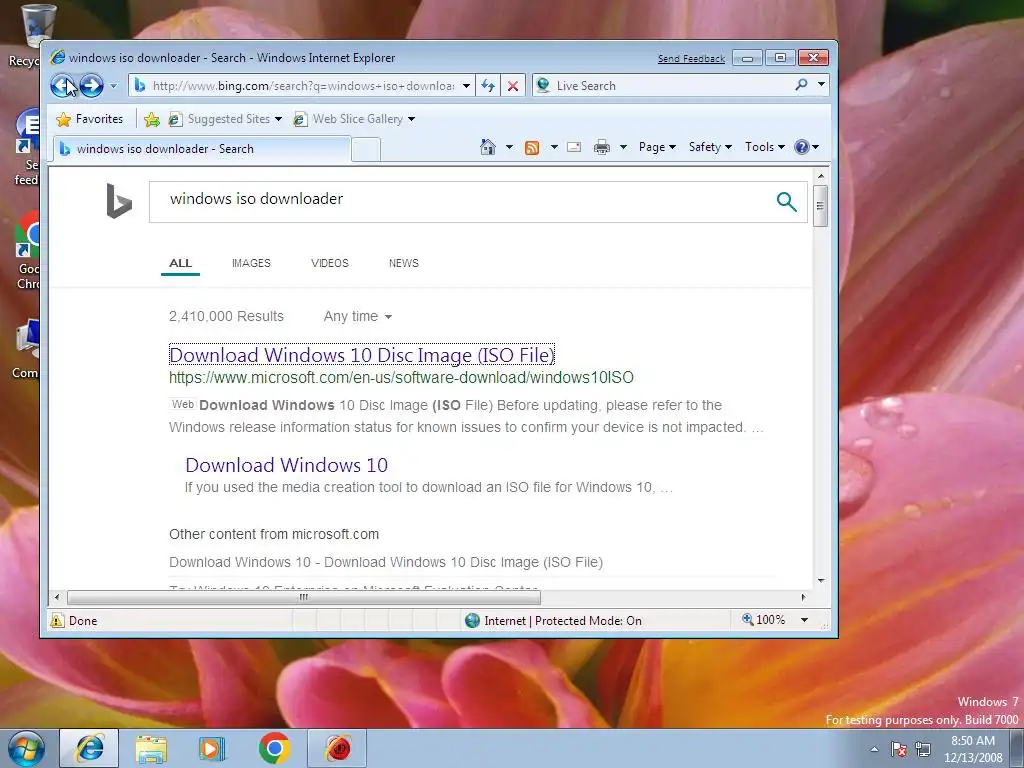Click the Print icon in command bar
1024x768 pixels.
click(602, 147)
